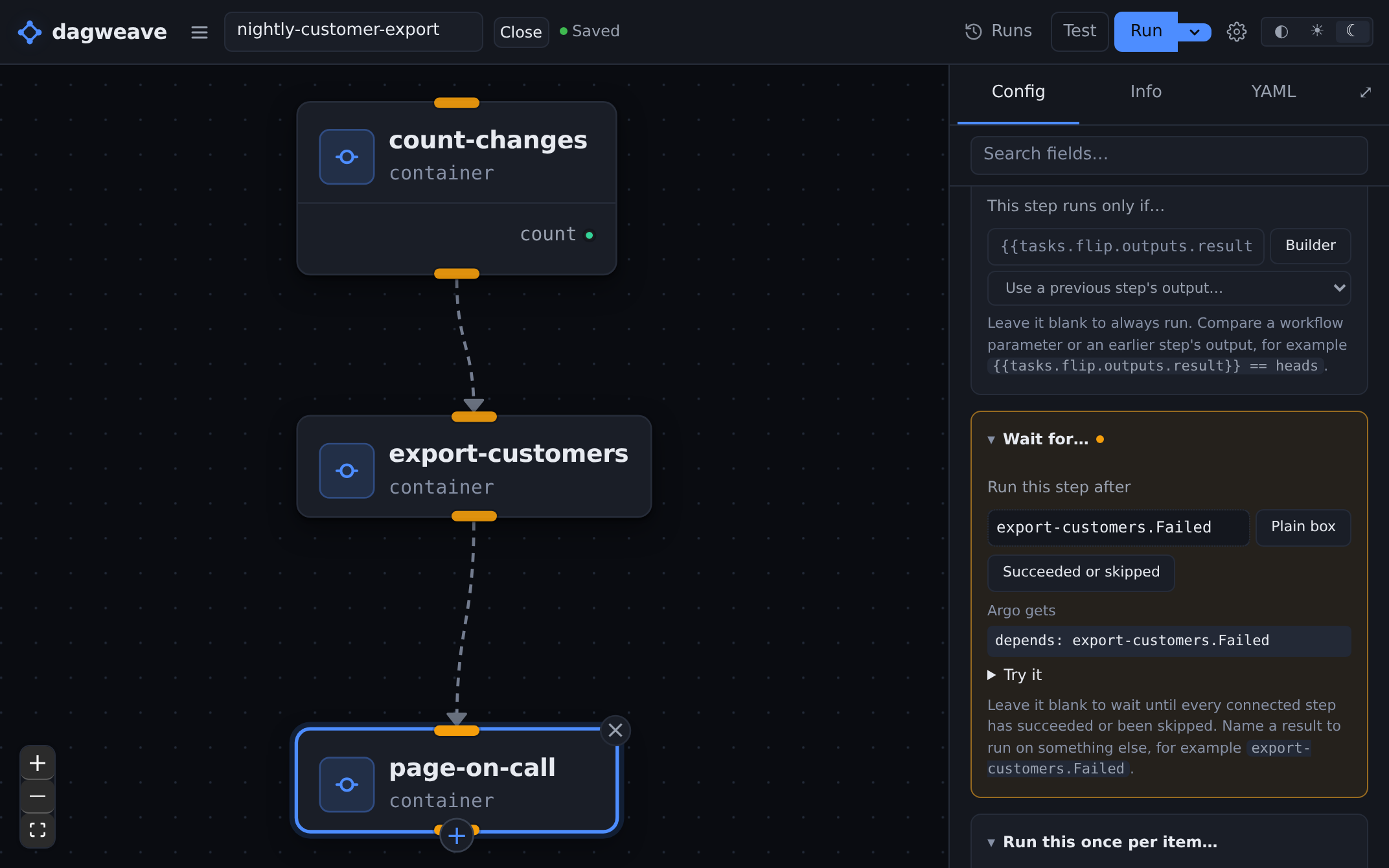Select the auto contrast theme
The image size is (1389, 868).
[x=1281, y=32]
